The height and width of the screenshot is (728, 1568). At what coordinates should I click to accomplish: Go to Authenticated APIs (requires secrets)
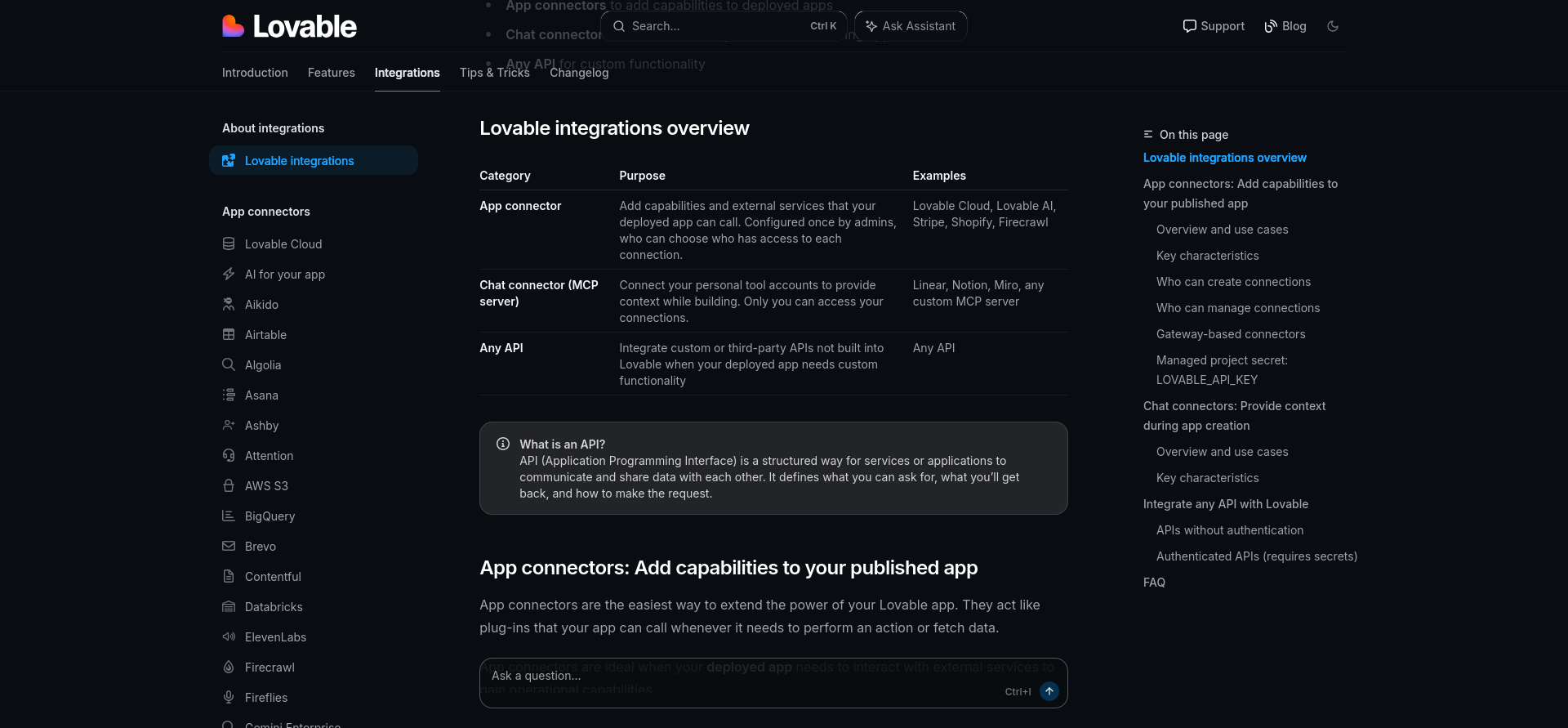(1257, 556)
